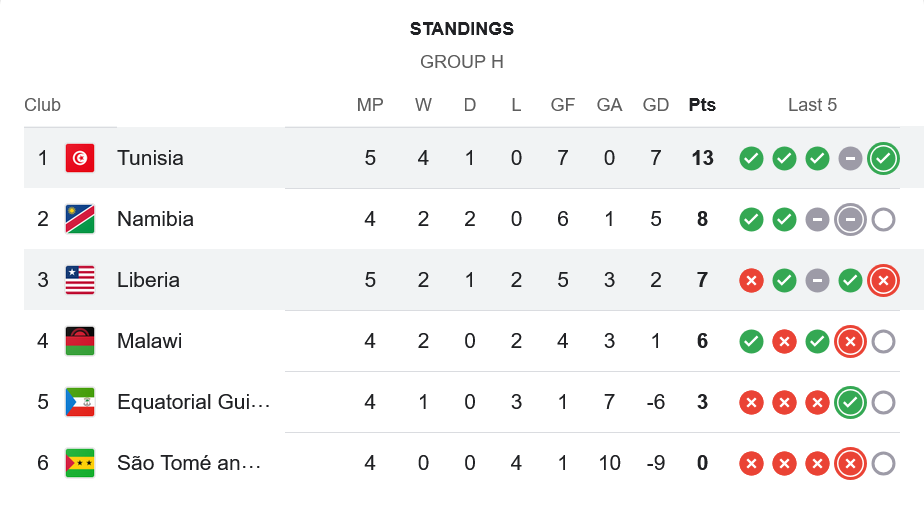
Task: Click the Equatorial Guinea flag icon
Action: [x=80, y=402]
